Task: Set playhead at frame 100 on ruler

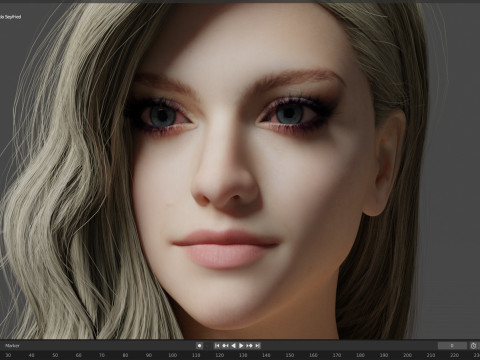Action: (172, 355)
